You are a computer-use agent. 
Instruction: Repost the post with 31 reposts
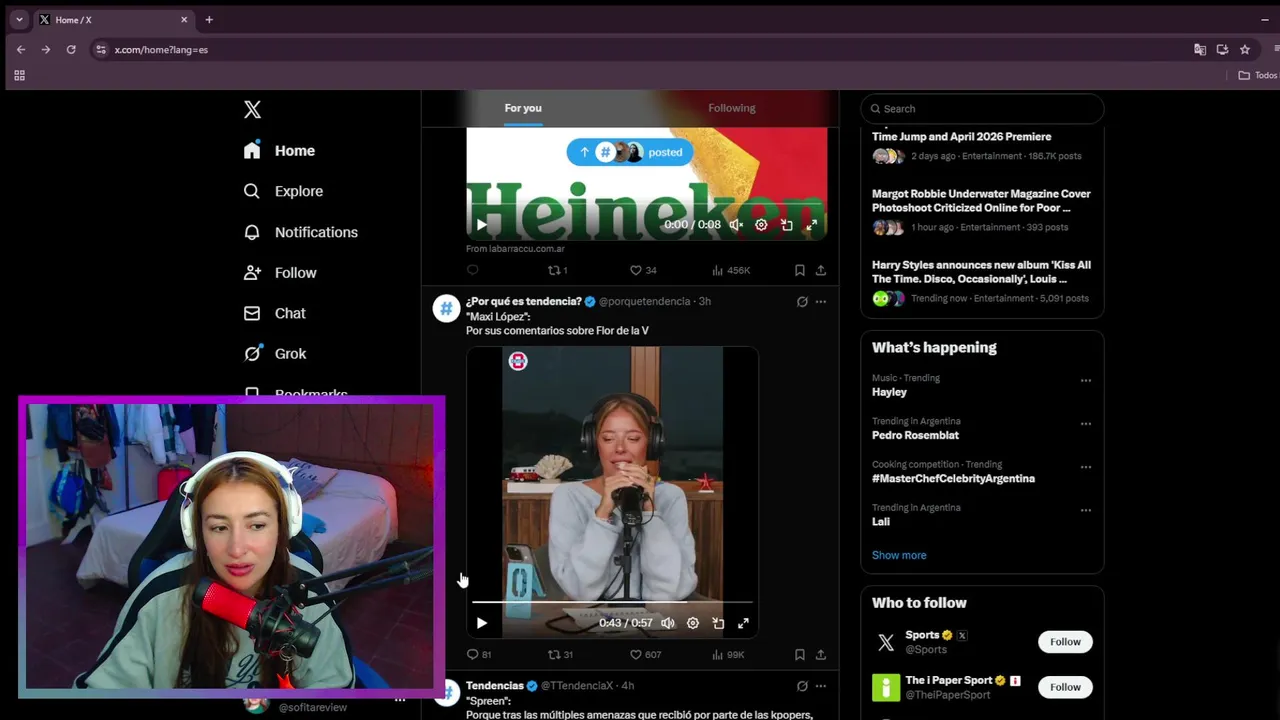click(560, 655)
